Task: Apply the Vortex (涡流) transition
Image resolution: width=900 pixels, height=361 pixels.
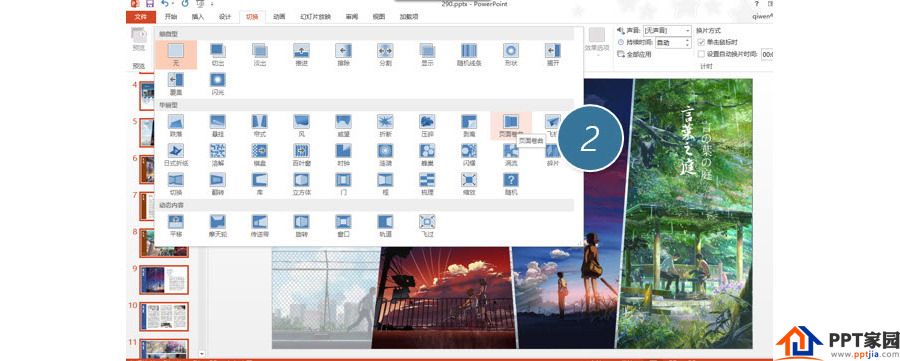Action: coord(511,154)
